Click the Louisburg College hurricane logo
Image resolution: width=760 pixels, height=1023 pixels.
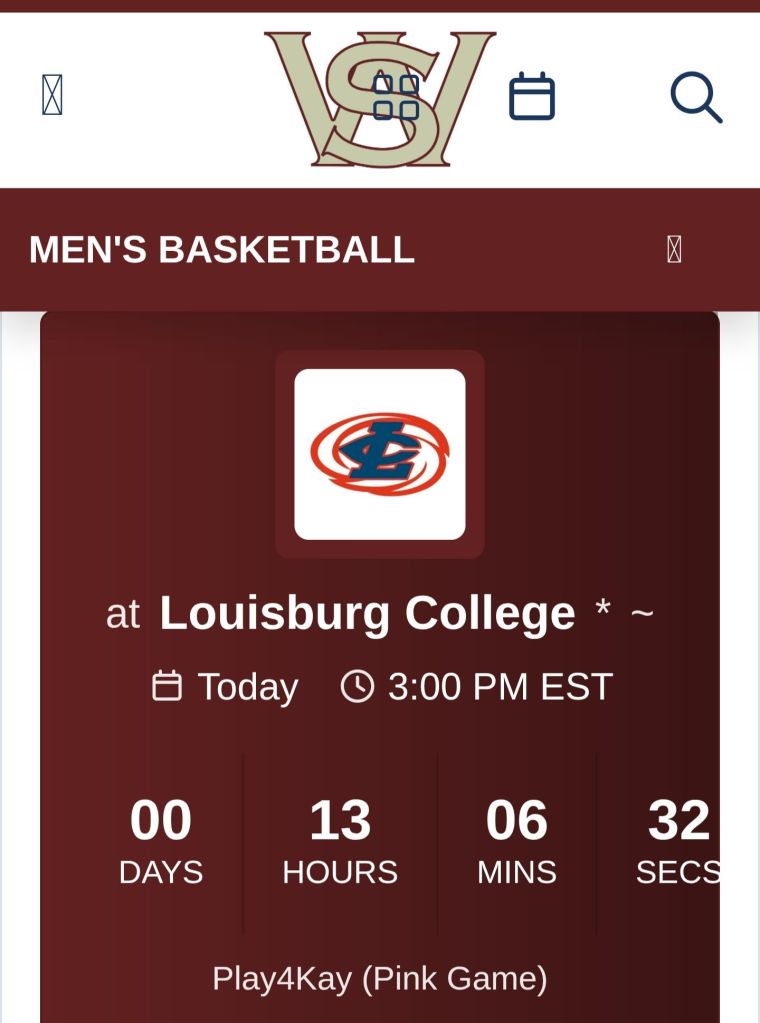pyautogui.click(x=380, y=454)
